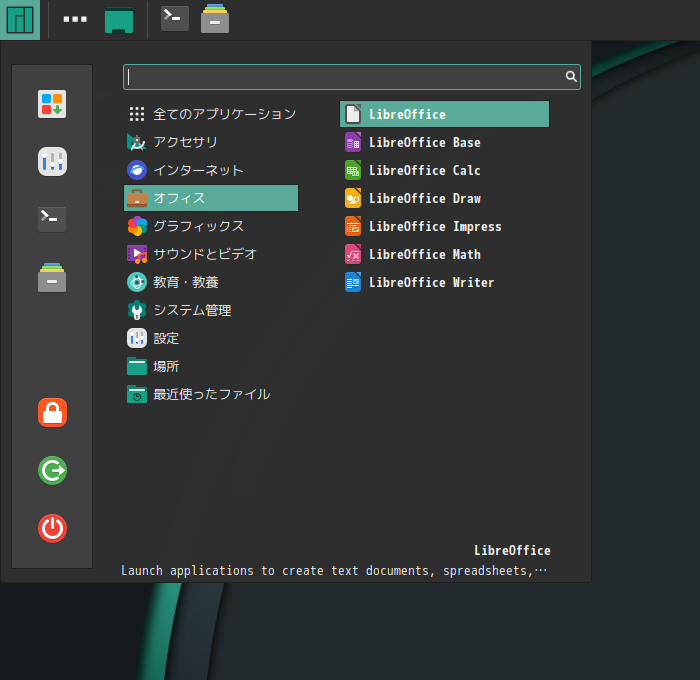Open the software installer sidebar icon
The height and width of the screenshot is (680, 700).
click(52, 104)
